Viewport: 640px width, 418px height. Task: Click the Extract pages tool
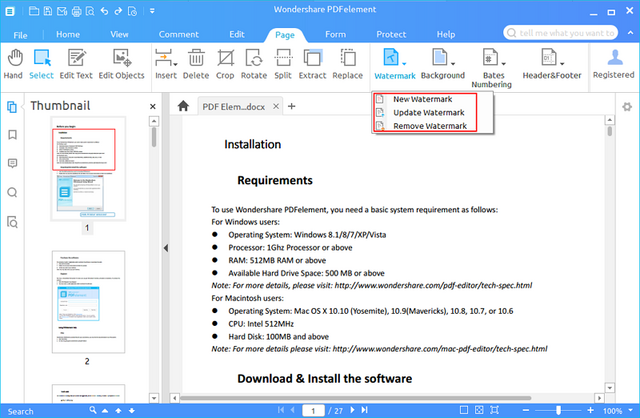(313, 64)
